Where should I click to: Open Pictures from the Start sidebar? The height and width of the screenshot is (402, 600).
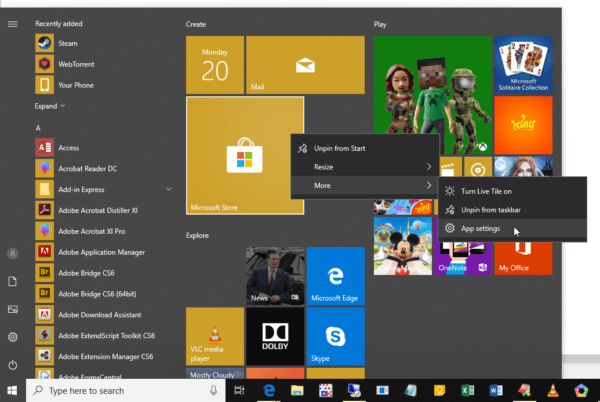click(13, 309)
